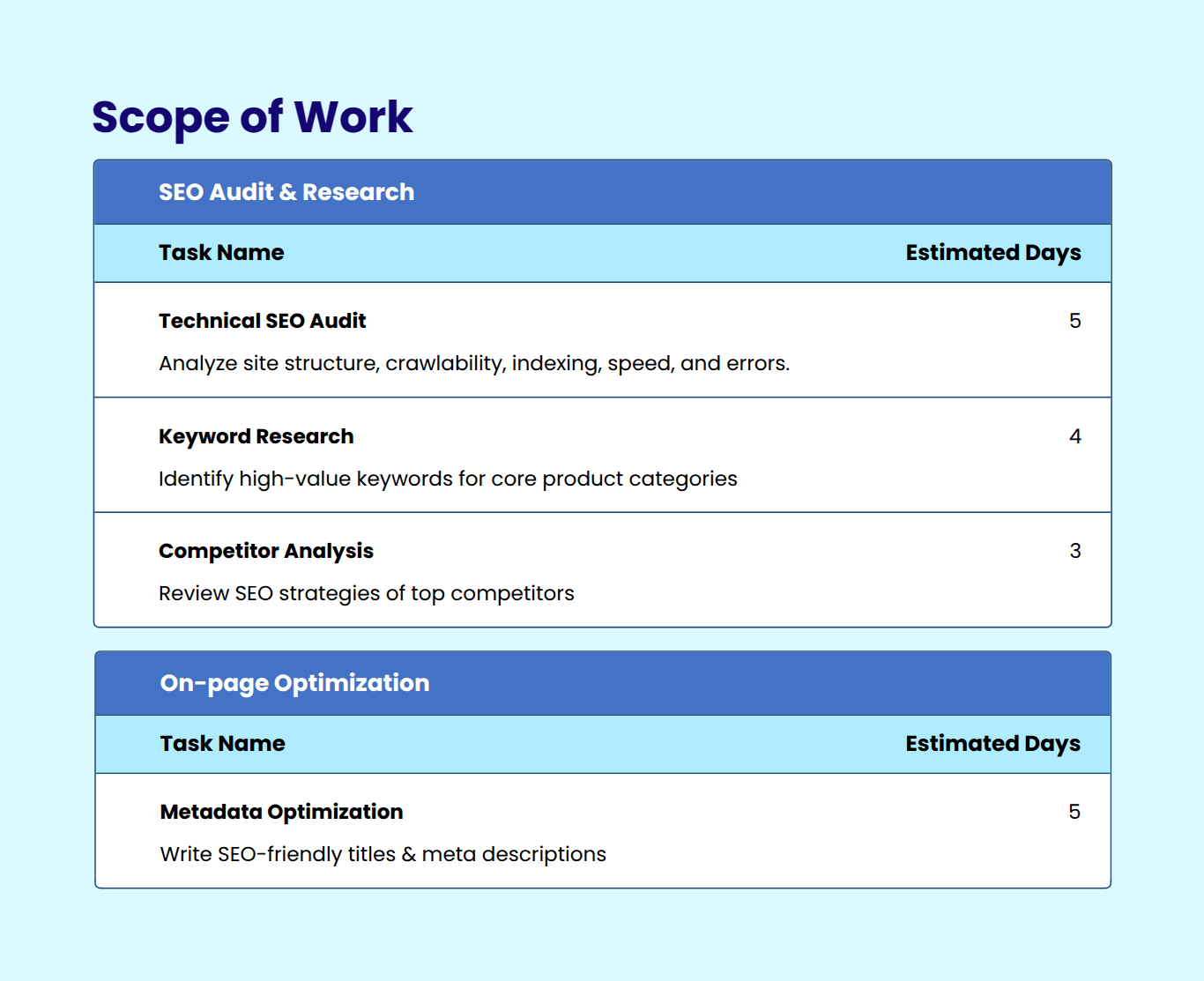This screenshot has height=981, width=1204.
Task: Click the description about high-value keywords
Action: coord(447,479)
